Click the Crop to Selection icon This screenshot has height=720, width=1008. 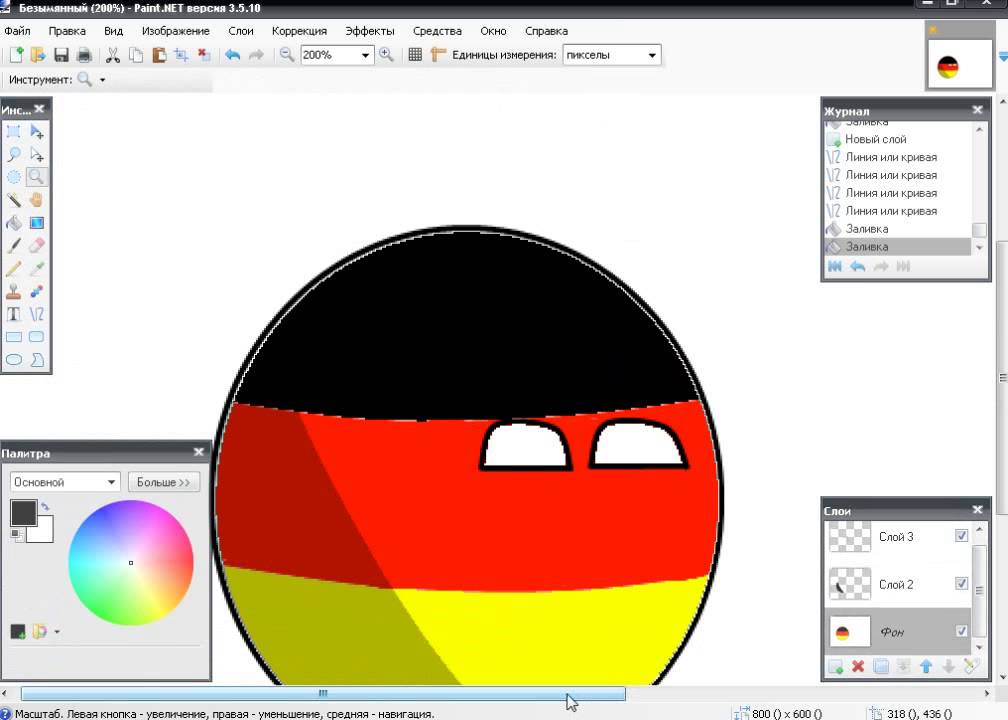[181, 55]
